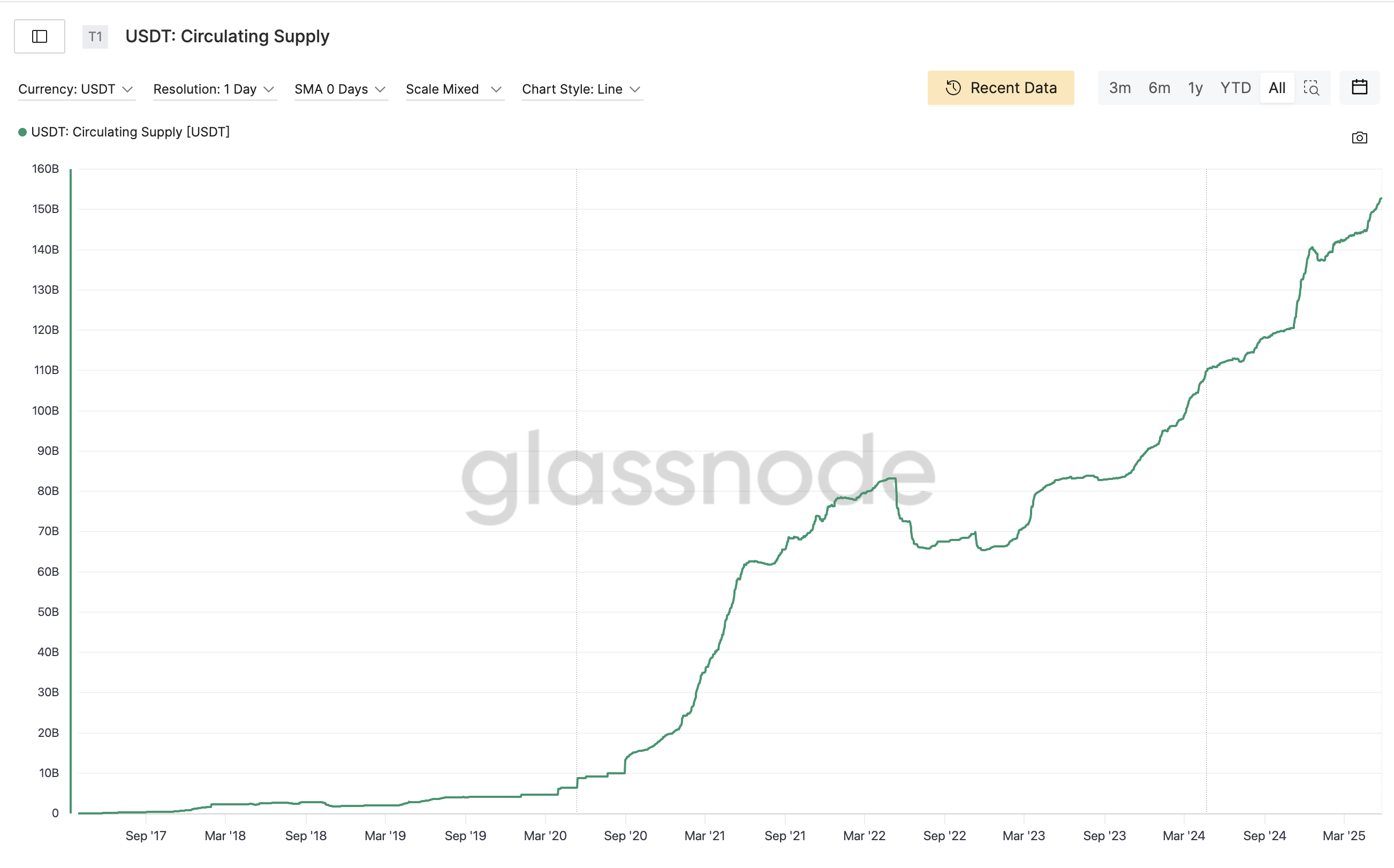Screen dimensions: 1394x868
Task: Click the Recent Data button
Action: tap(1001, 88)
